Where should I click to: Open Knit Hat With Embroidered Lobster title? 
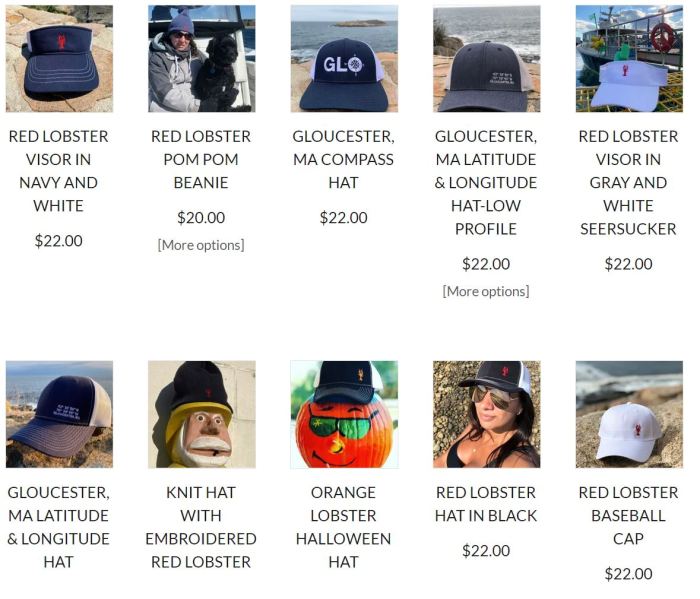click(x=201, y=527)
